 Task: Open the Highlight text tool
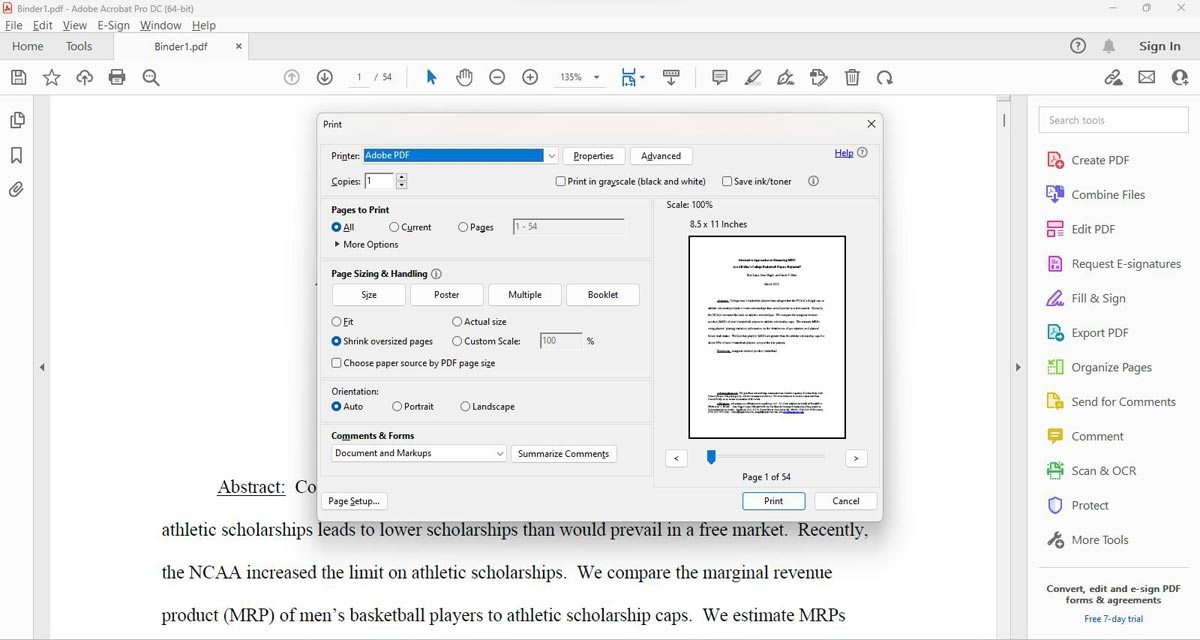753,77
